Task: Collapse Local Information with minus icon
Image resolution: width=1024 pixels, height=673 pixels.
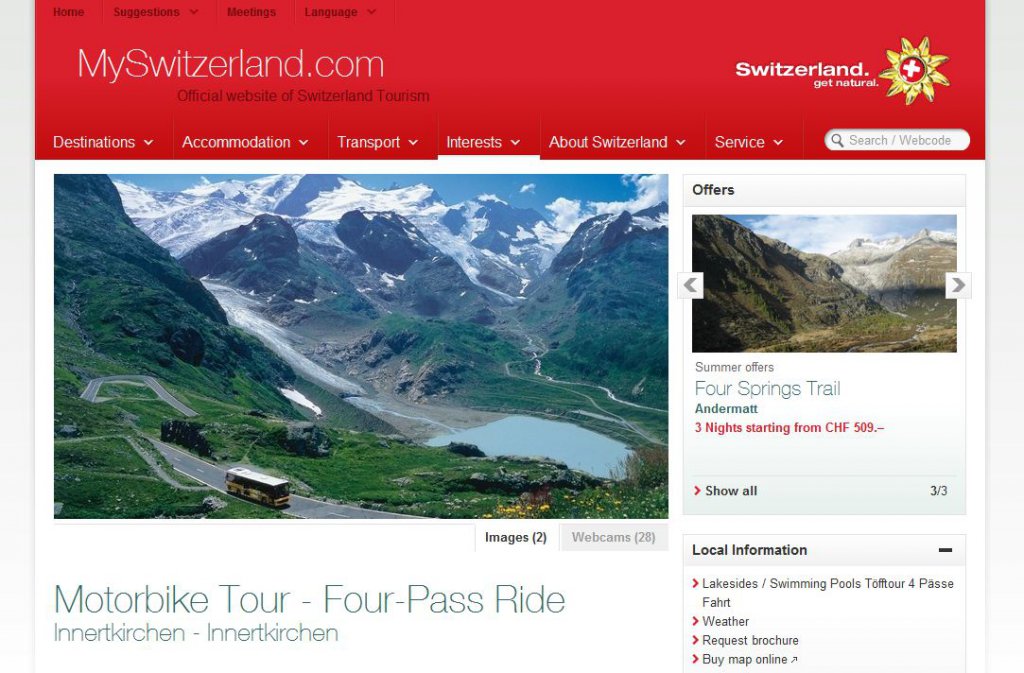Action: (x=945, y=550)
